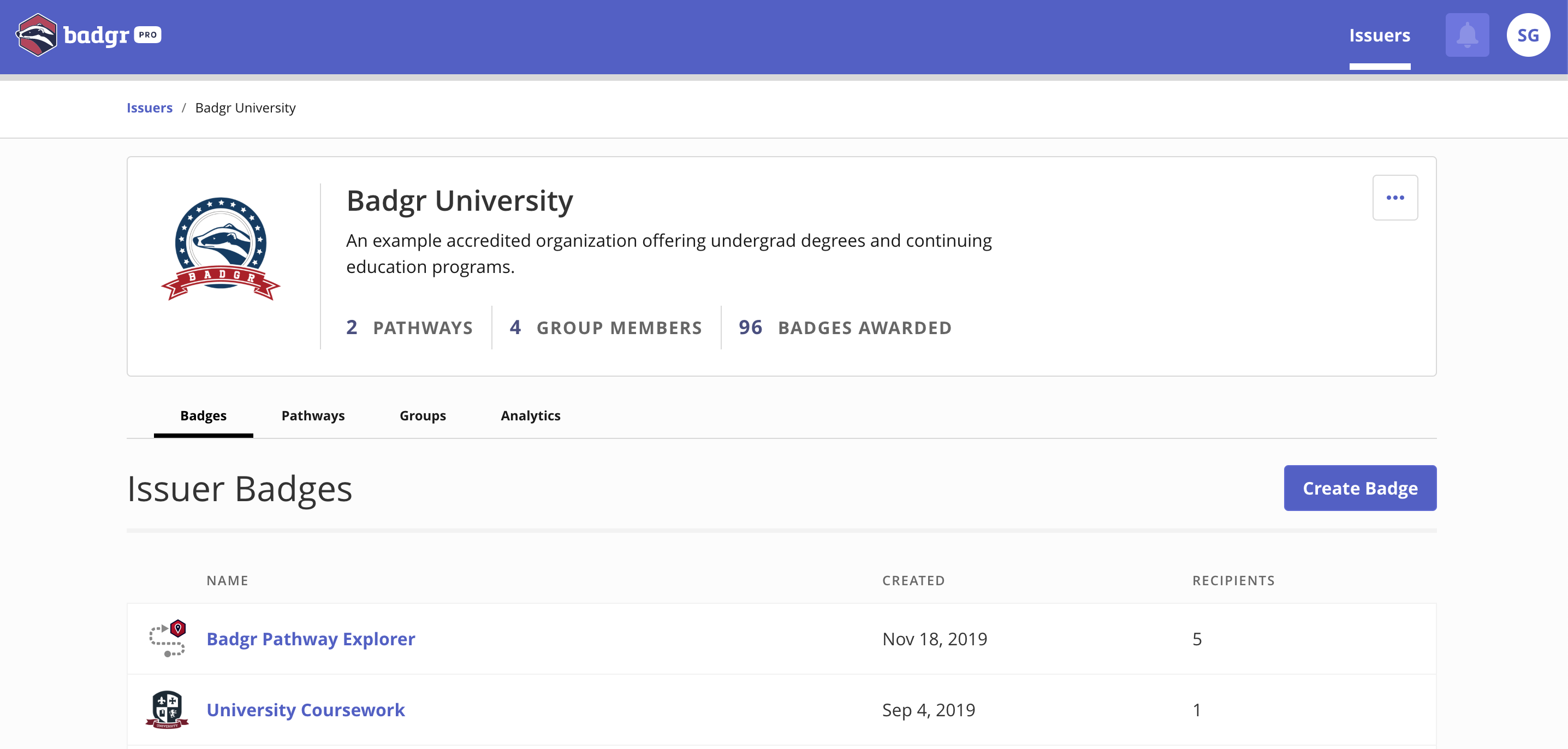Click the 2 Pathways stat

(409, 328)
